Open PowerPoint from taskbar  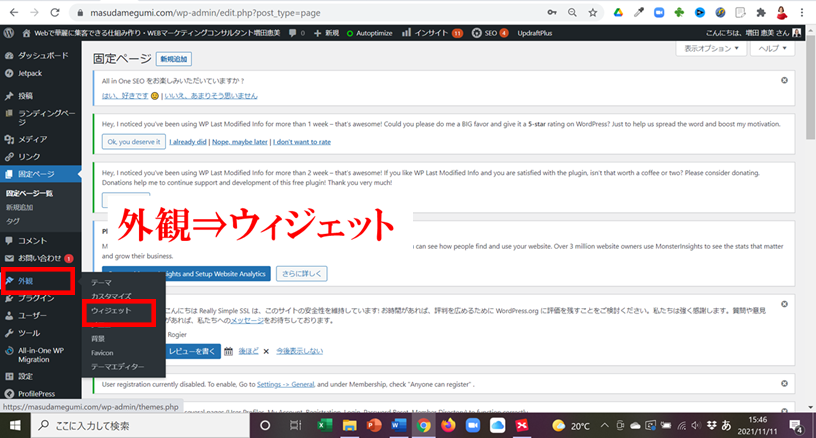click(x=374, y=426)
